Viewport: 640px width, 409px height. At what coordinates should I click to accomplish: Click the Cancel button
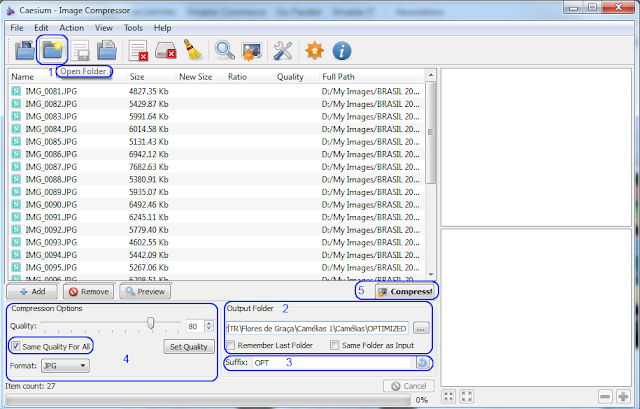coord(409,386)
